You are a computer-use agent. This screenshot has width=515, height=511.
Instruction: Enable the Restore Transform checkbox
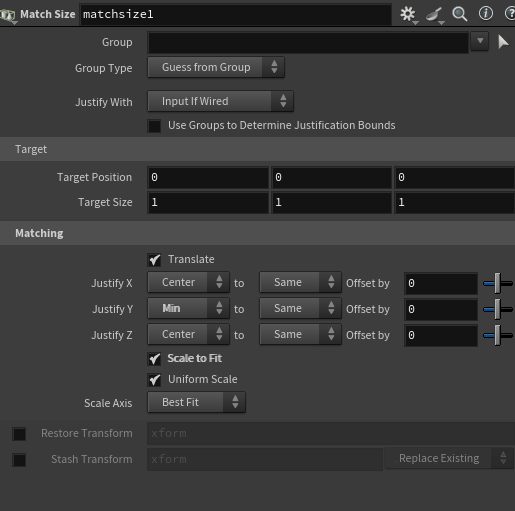tap(19, 434)
